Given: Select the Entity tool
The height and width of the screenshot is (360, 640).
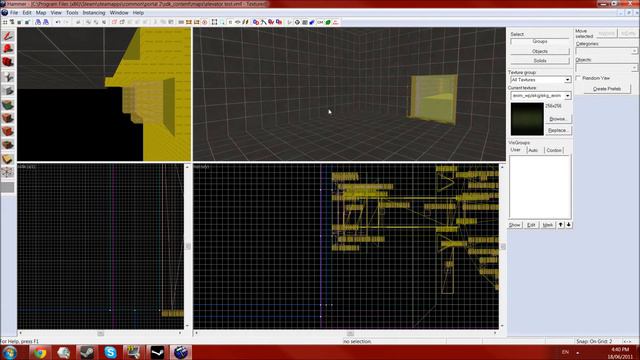Looking at the screenshot, I should [x=8, y=76].
